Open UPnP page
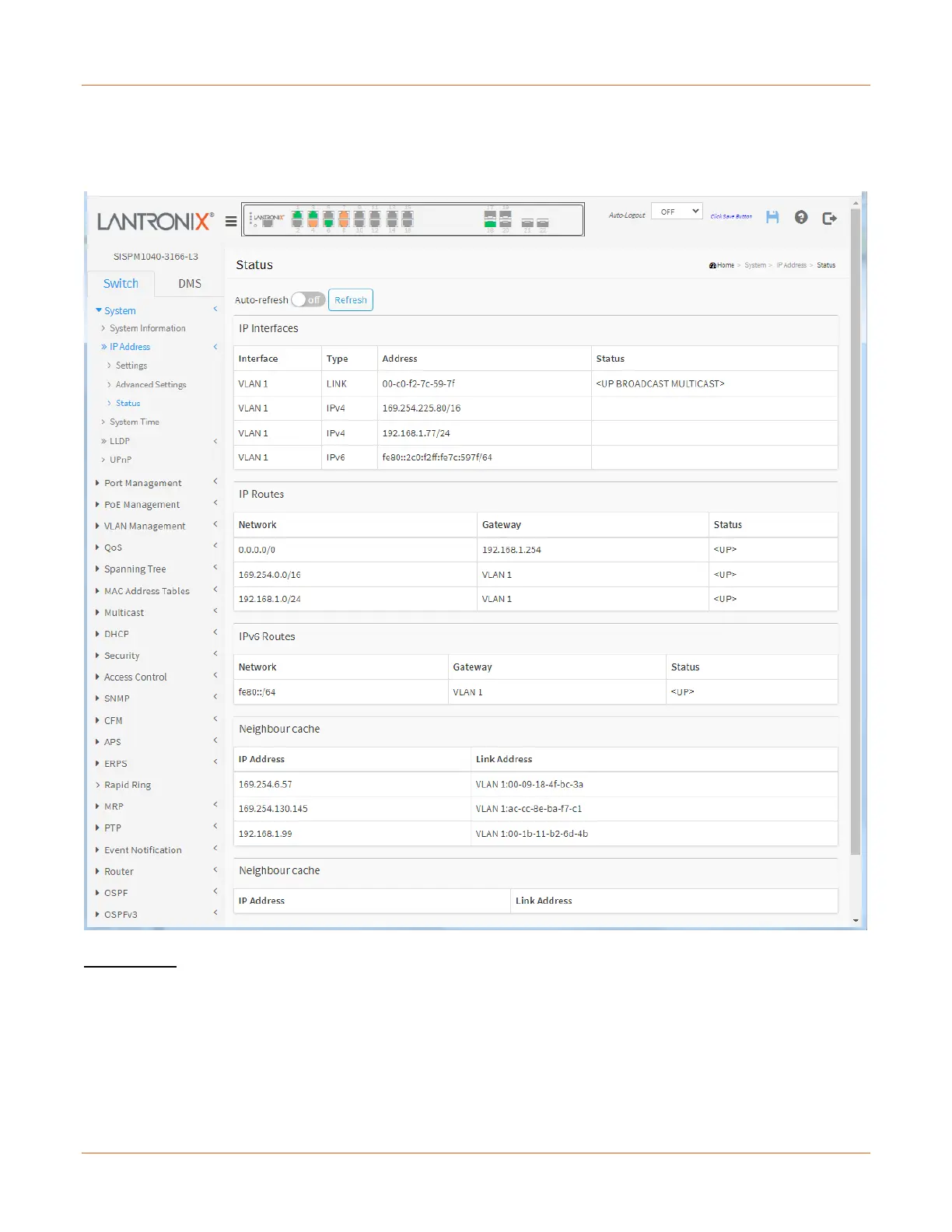Image resolution: width=952 pixels, height=1232 pixels. pos(121,460)
